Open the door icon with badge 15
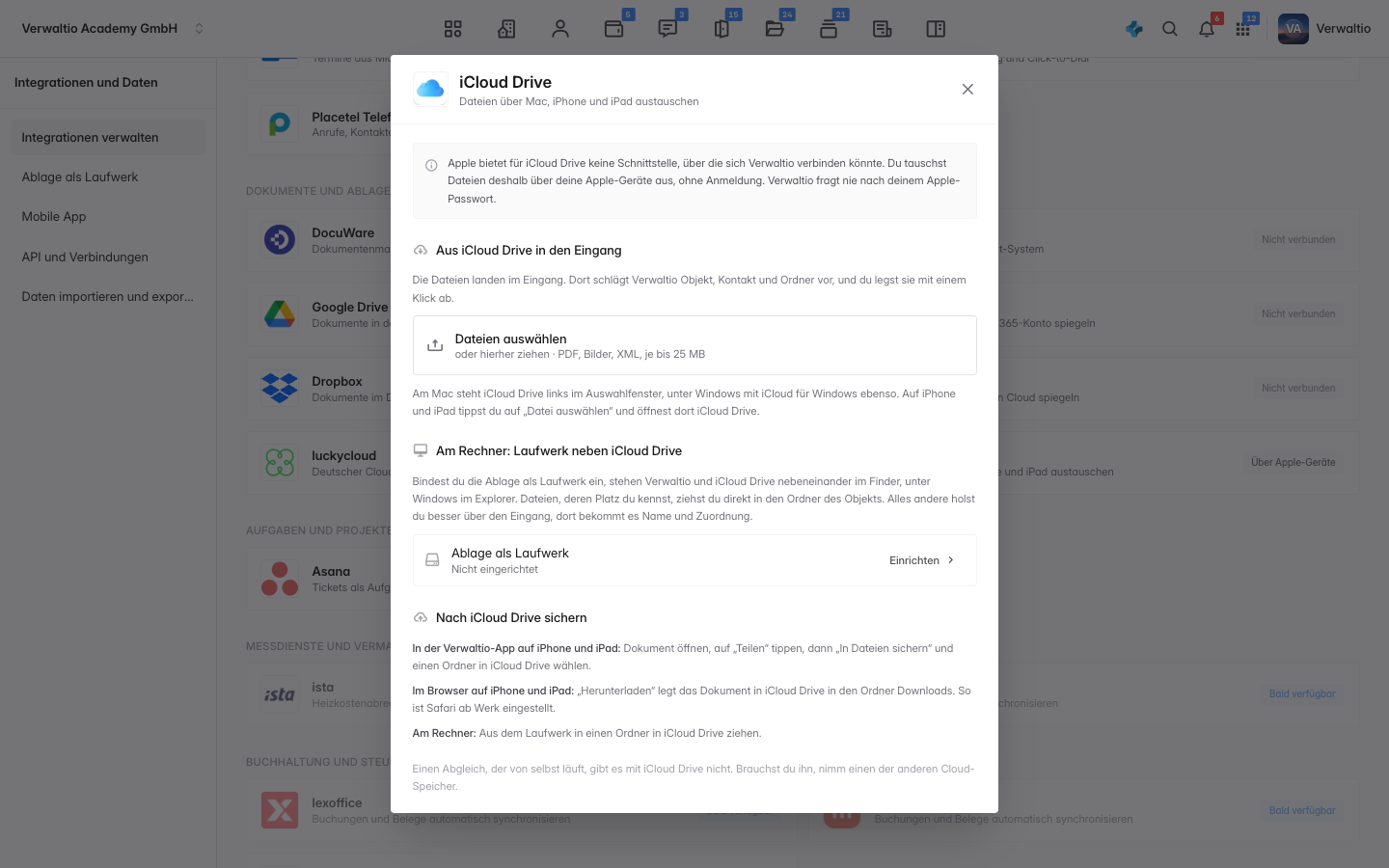Screen dimensions: 1389x868 coord(722,29)
